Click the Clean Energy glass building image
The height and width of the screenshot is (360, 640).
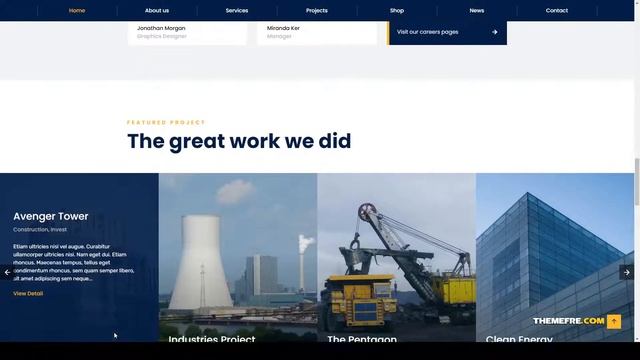pos(555,257)
